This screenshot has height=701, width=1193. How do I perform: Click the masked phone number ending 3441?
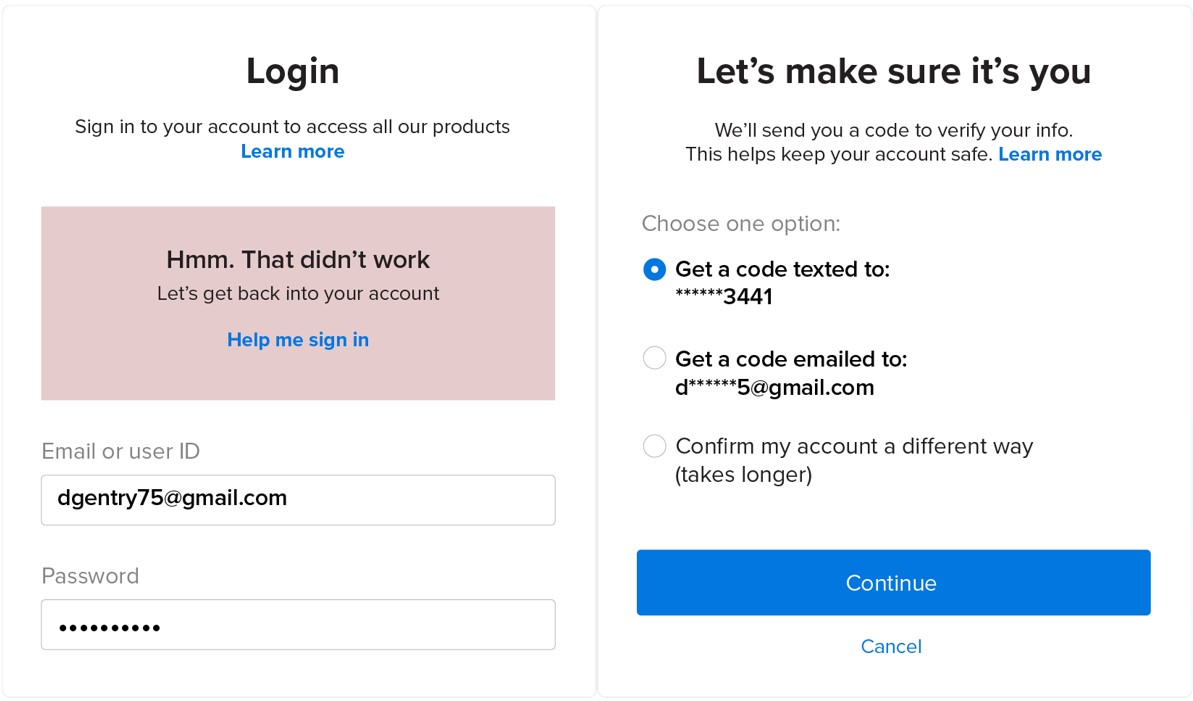[x=724, y=296]
